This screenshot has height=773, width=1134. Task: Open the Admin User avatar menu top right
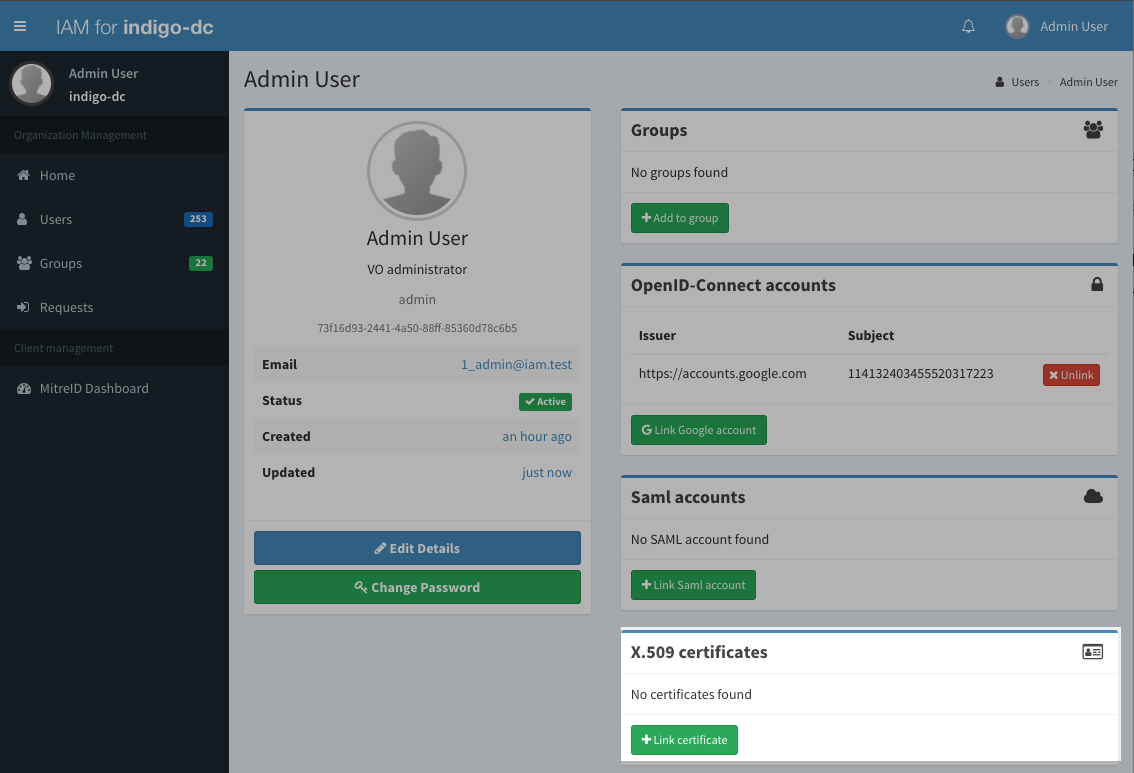pos(1057,26)
